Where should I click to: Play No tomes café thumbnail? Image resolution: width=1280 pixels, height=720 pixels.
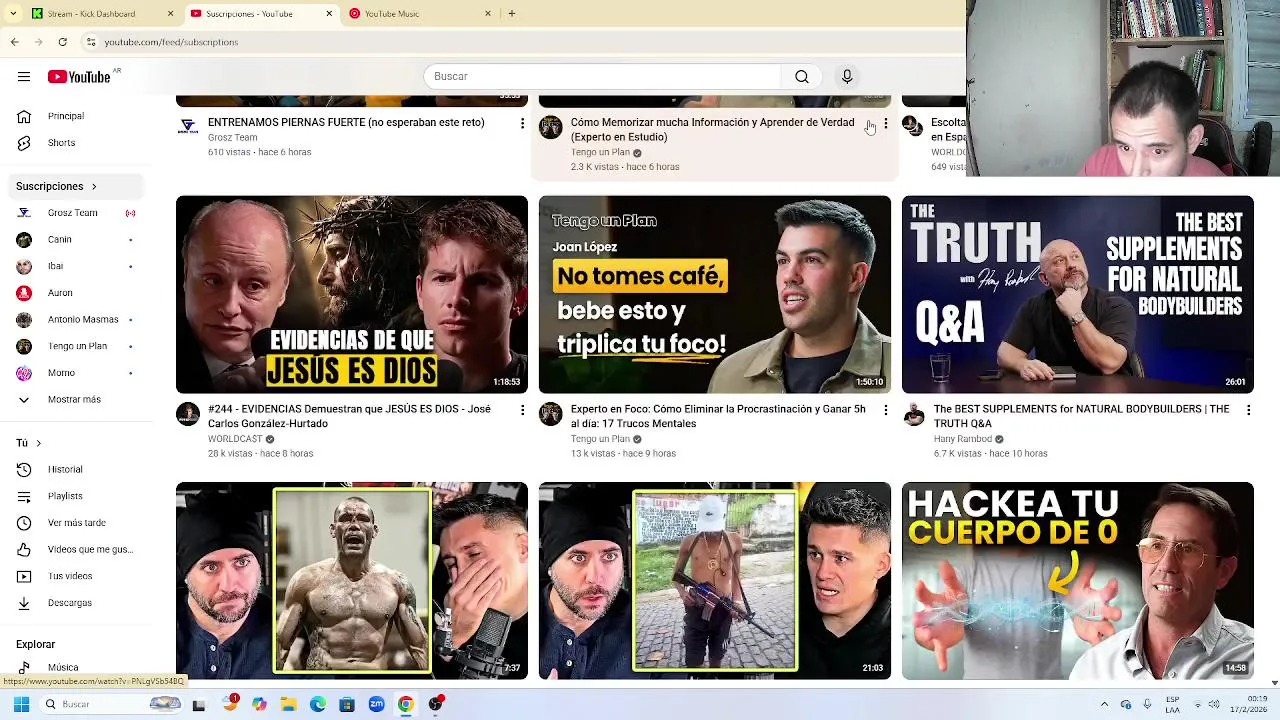715,294
